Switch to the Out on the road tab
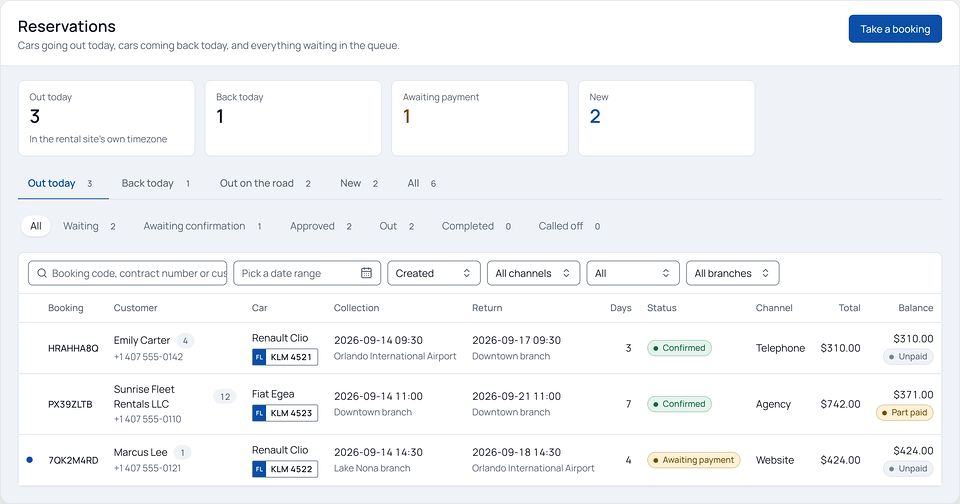 [266, 184]
